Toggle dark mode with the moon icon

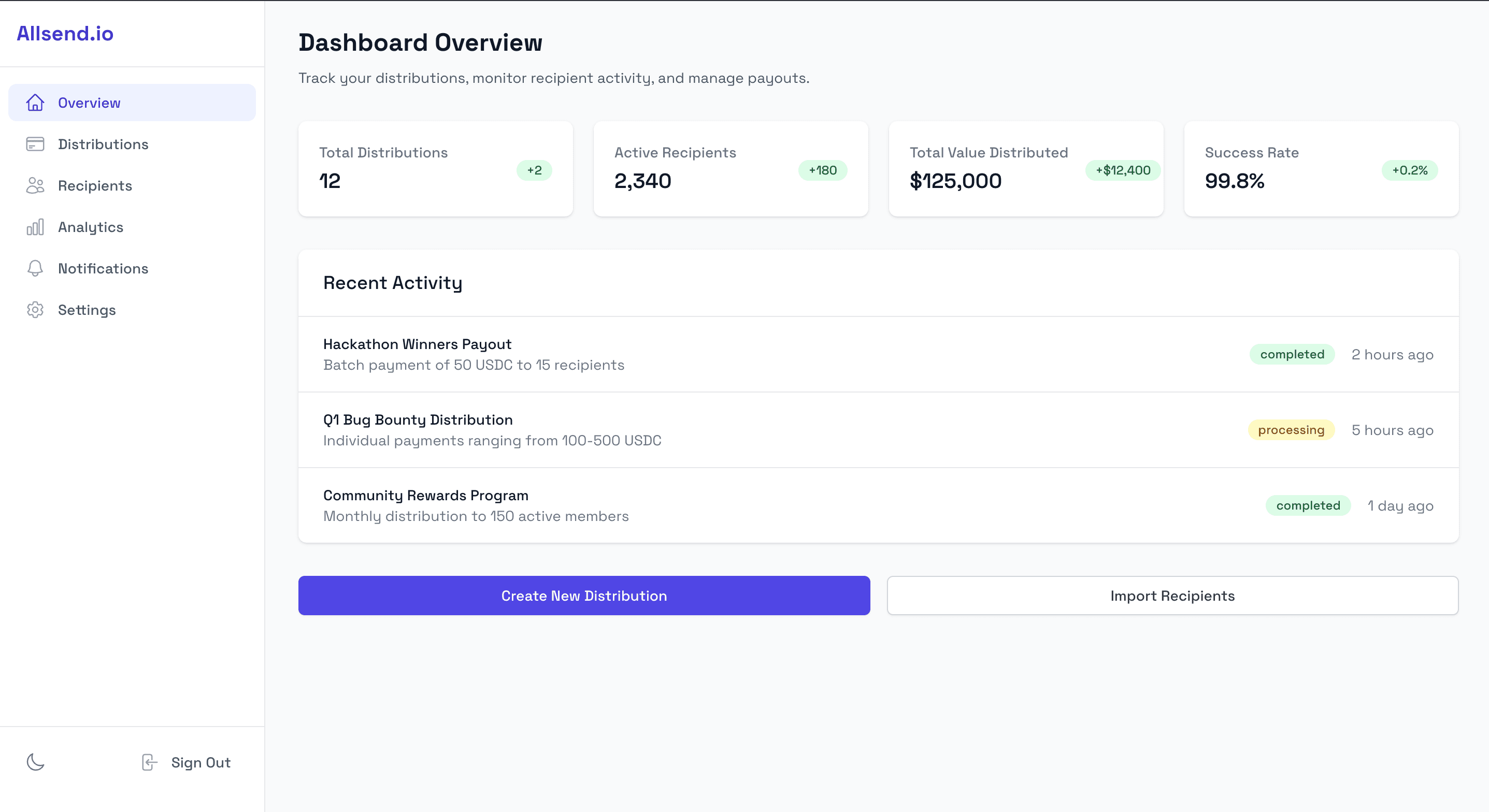point(35,762)
